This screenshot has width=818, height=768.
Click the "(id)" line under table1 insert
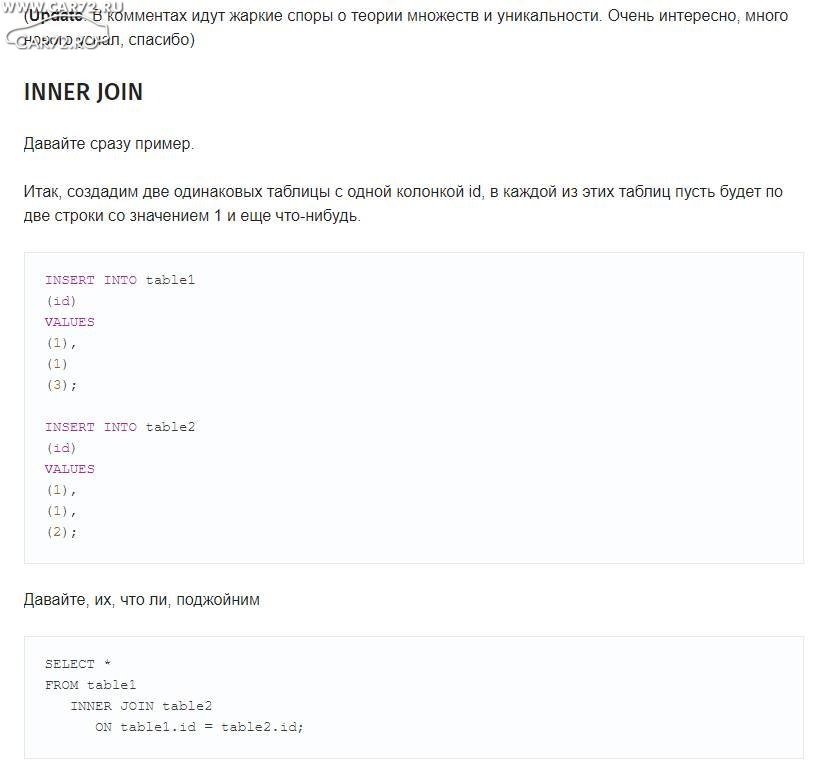click(60, 301)
